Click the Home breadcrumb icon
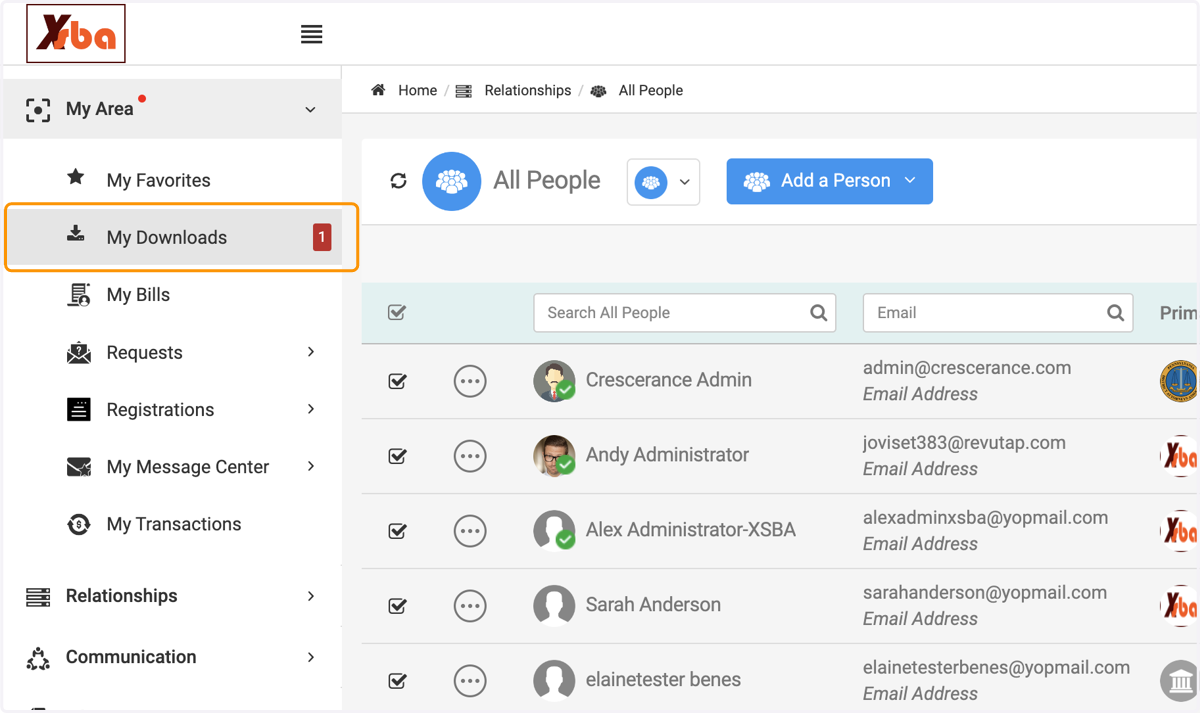1200x713 pixels. [378, 90]
